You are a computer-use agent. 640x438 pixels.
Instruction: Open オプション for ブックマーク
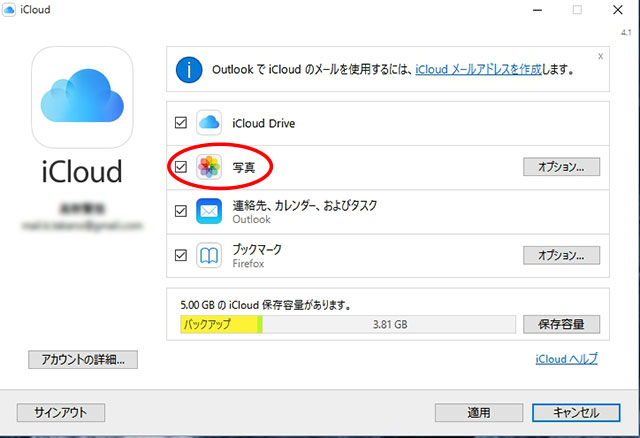pos(561,255)
